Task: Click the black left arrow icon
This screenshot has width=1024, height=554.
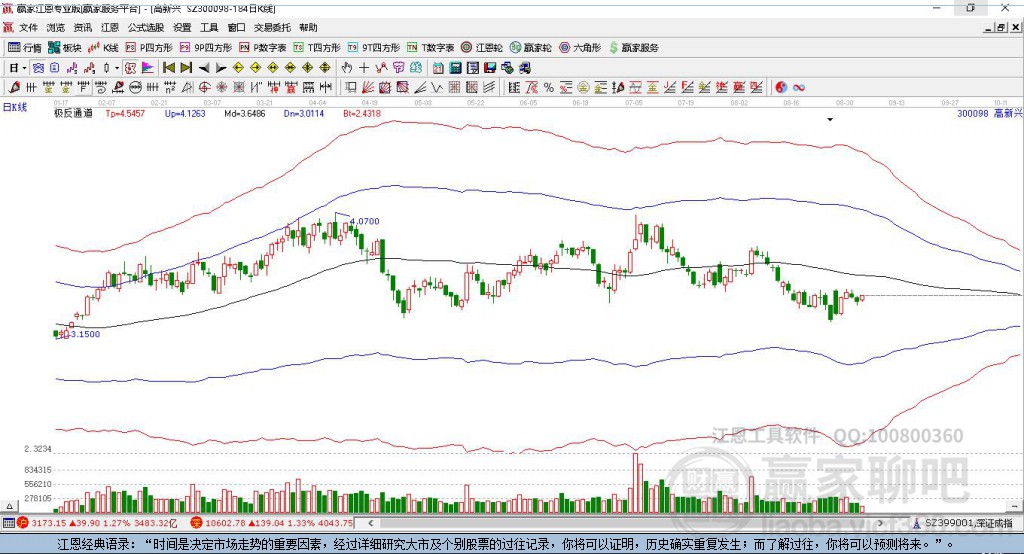Action: tap(204, 68)
